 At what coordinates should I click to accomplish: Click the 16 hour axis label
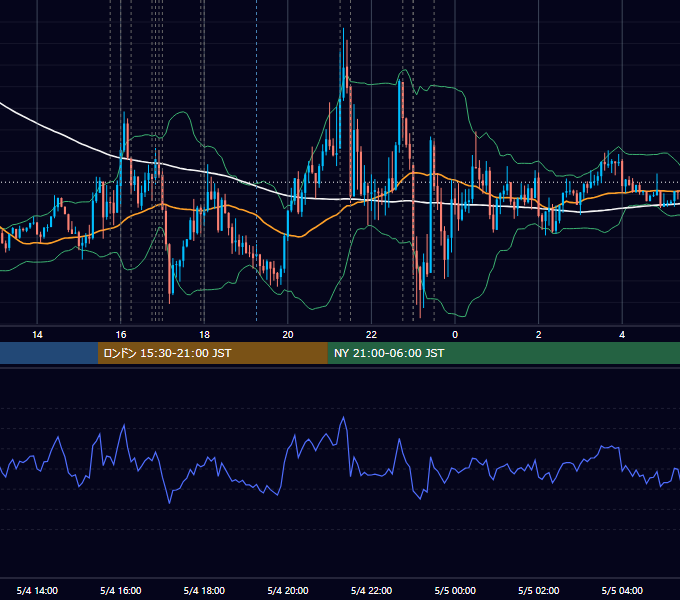click(x=121, y=335)
